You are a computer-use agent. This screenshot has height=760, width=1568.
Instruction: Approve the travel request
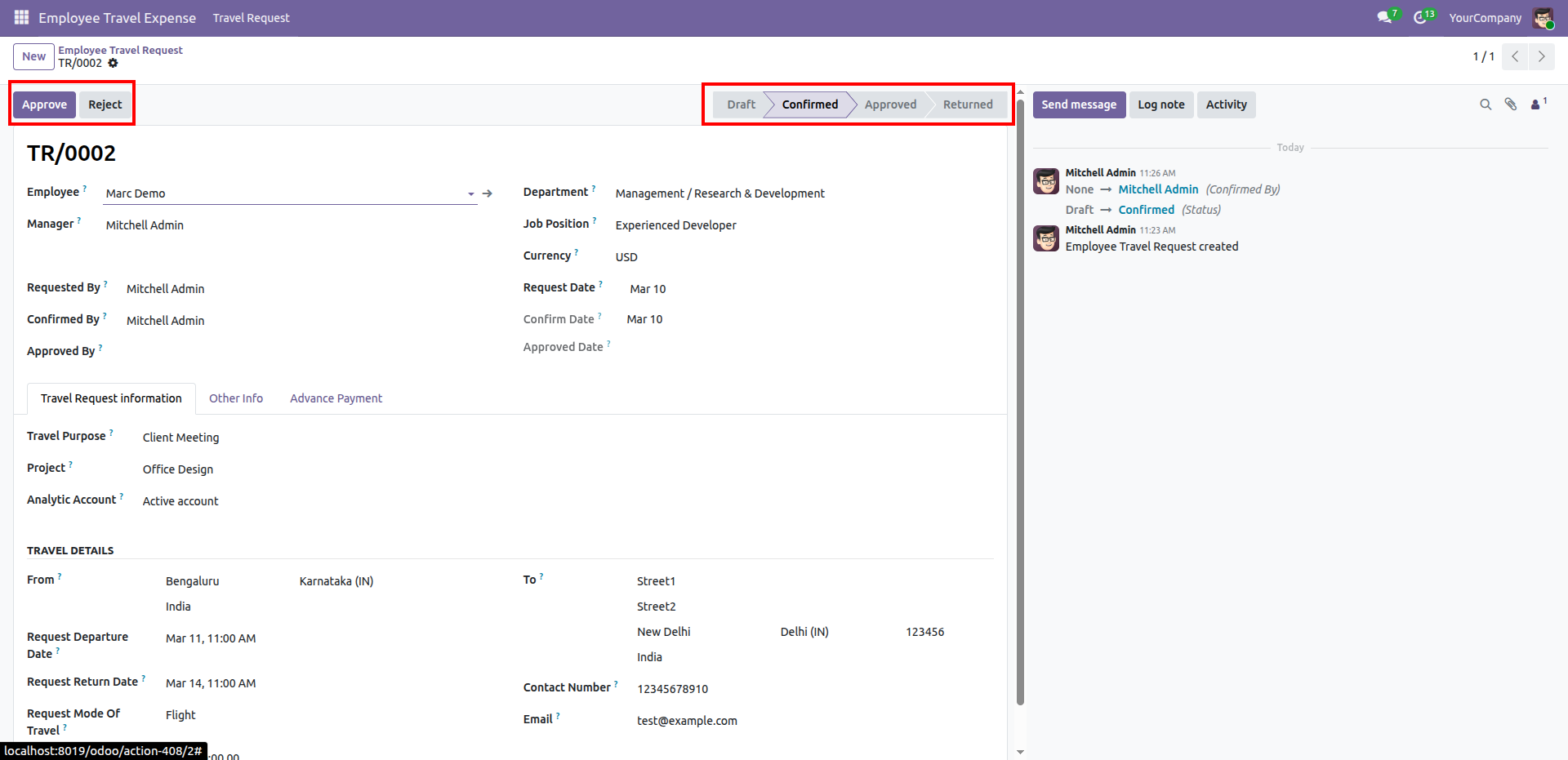[x=44, y=104]
